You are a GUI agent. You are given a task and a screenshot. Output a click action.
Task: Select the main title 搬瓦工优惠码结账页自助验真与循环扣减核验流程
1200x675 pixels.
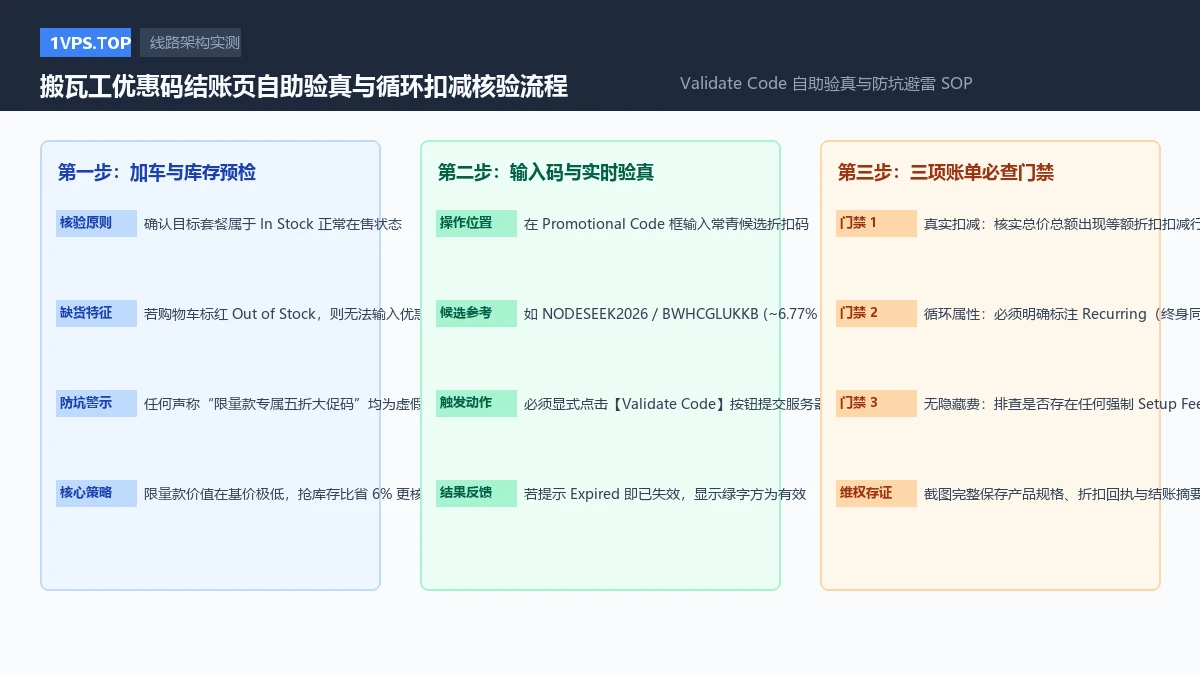point(304,86)
